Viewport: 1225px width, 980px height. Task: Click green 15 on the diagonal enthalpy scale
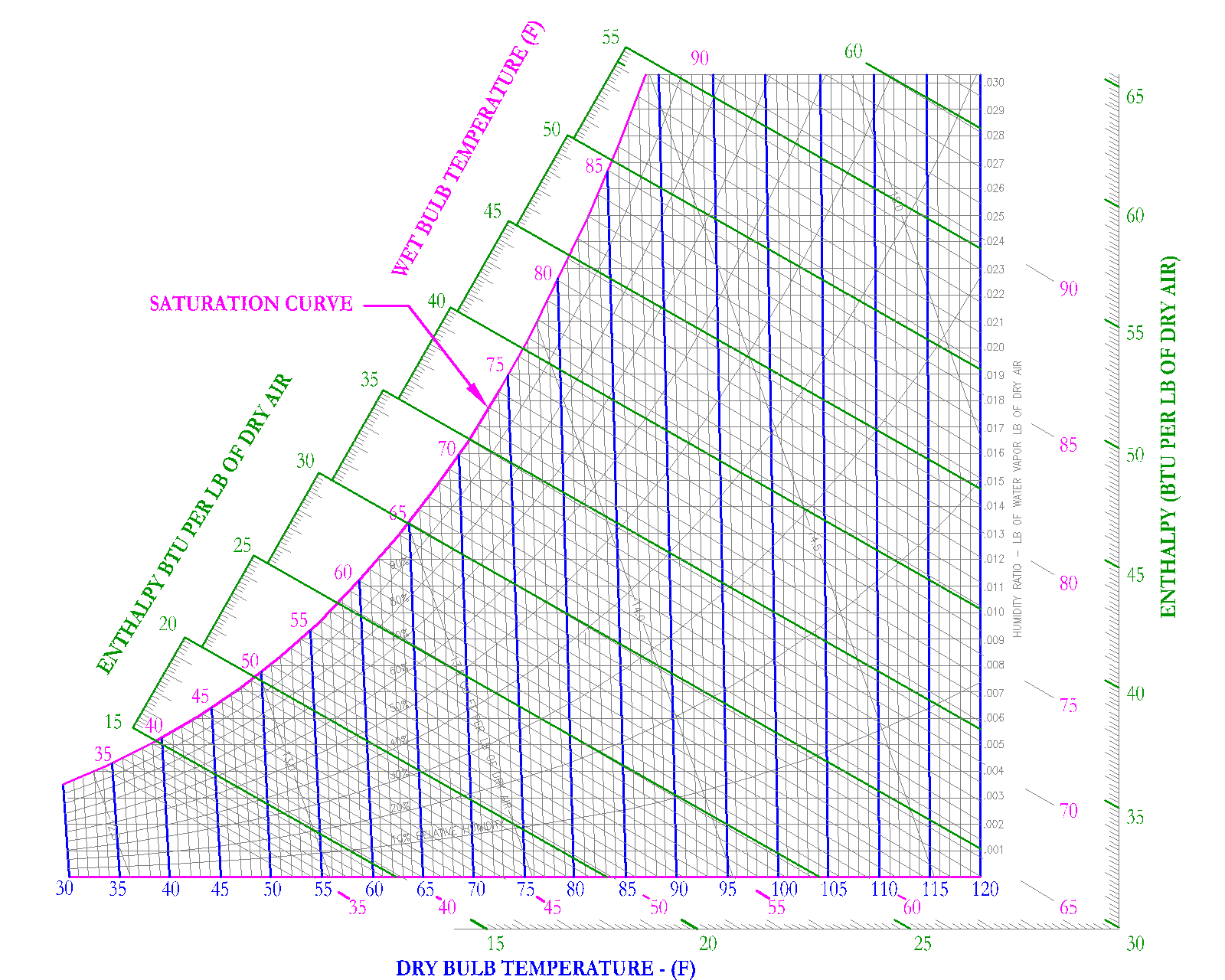[113, 721]
